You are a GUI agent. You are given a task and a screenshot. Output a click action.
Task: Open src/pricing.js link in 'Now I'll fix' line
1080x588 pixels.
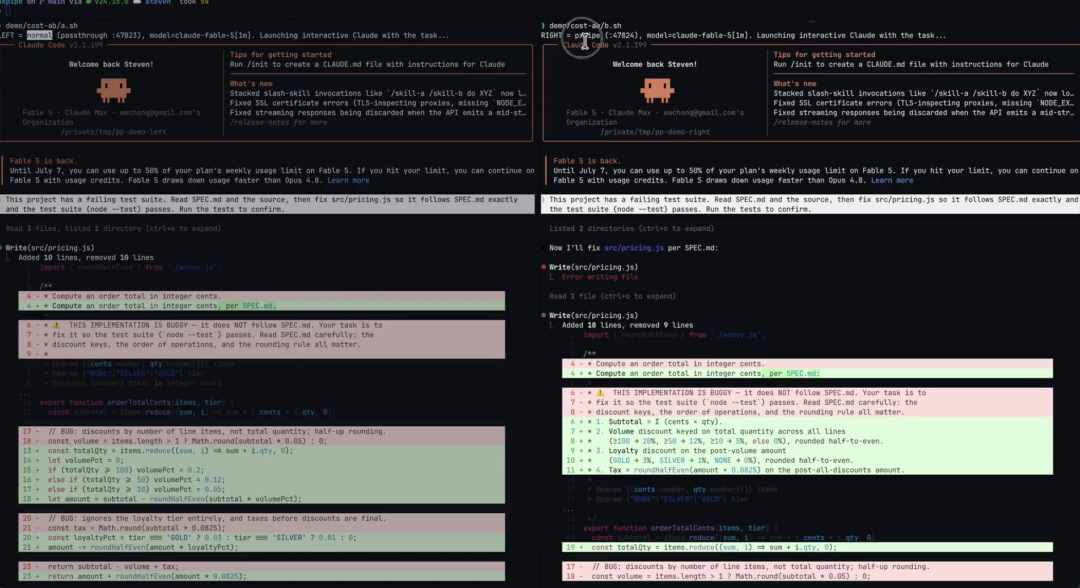click(x=634, y=248)
